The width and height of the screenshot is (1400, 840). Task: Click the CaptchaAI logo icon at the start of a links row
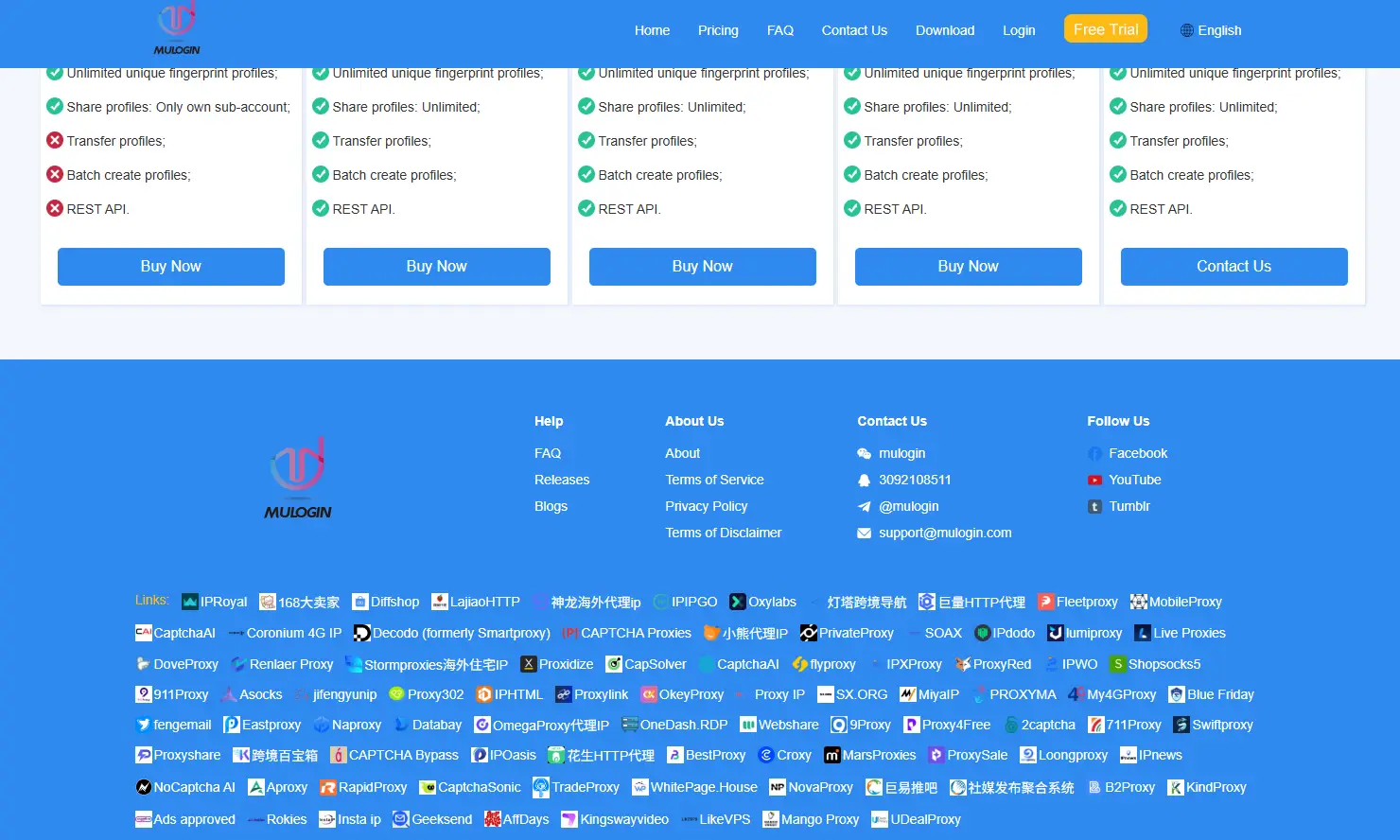(143, 633)
